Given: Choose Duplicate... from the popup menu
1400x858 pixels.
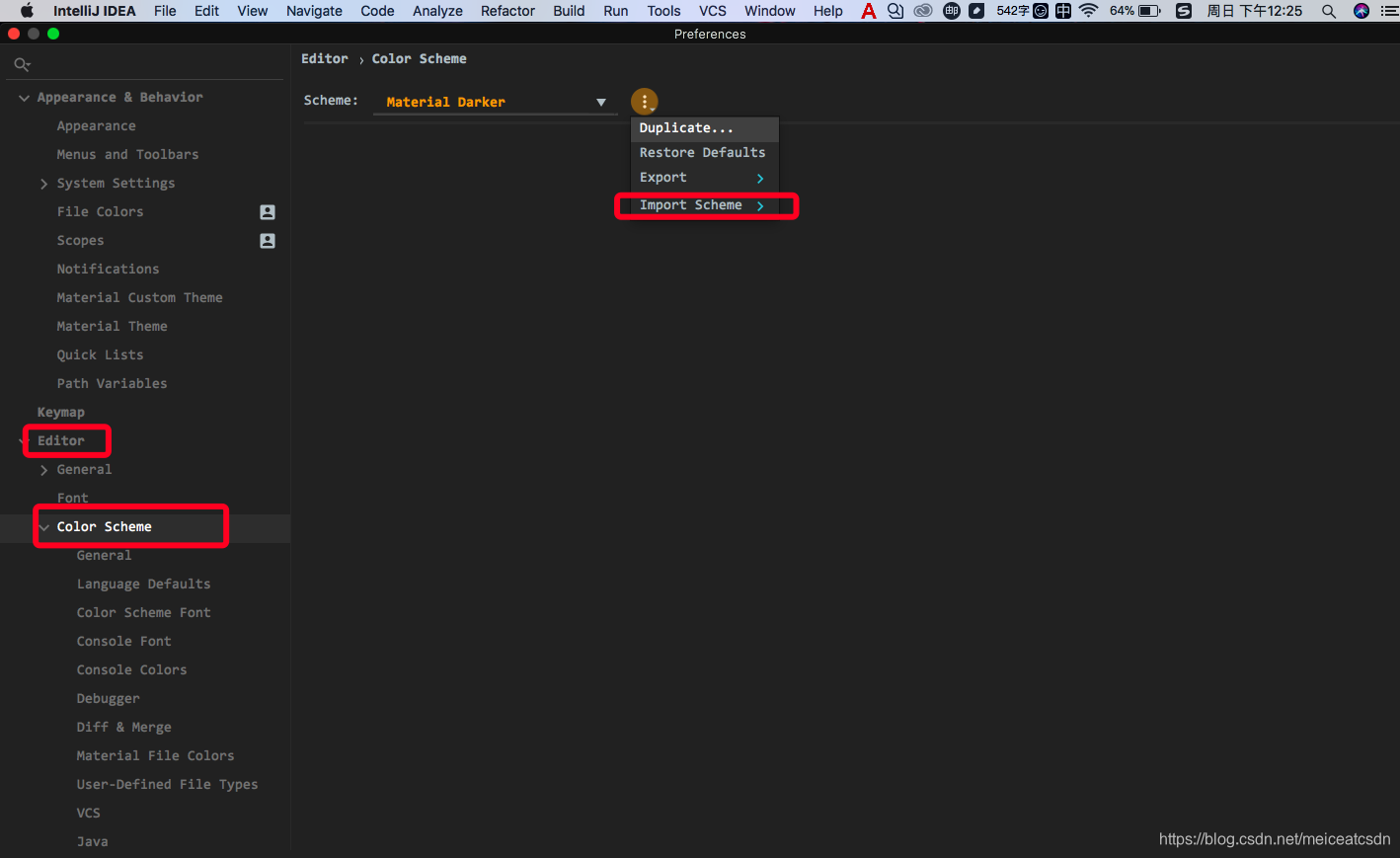Looking at the screenshot, I should point(705,128).
